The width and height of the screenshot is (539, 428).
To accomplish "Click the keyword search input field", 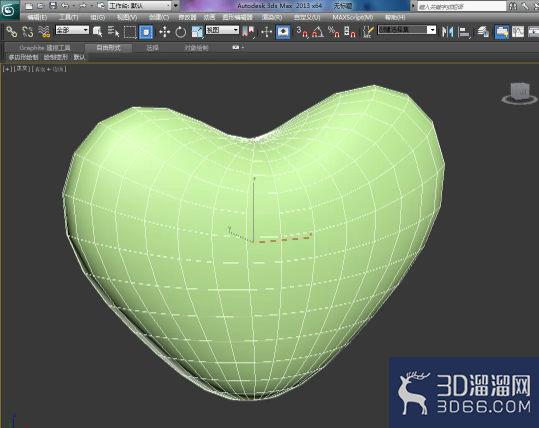I will pos(462,6).
